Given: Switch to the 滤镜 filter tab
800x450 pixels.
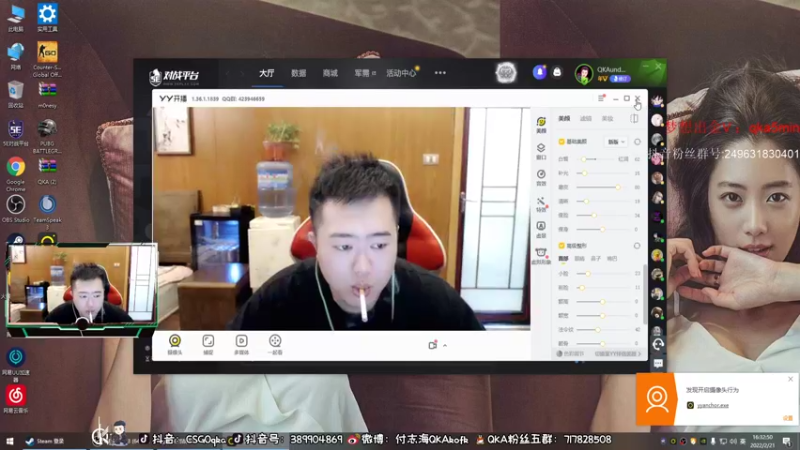Looking at the screenshot, I should click(586, 118).
